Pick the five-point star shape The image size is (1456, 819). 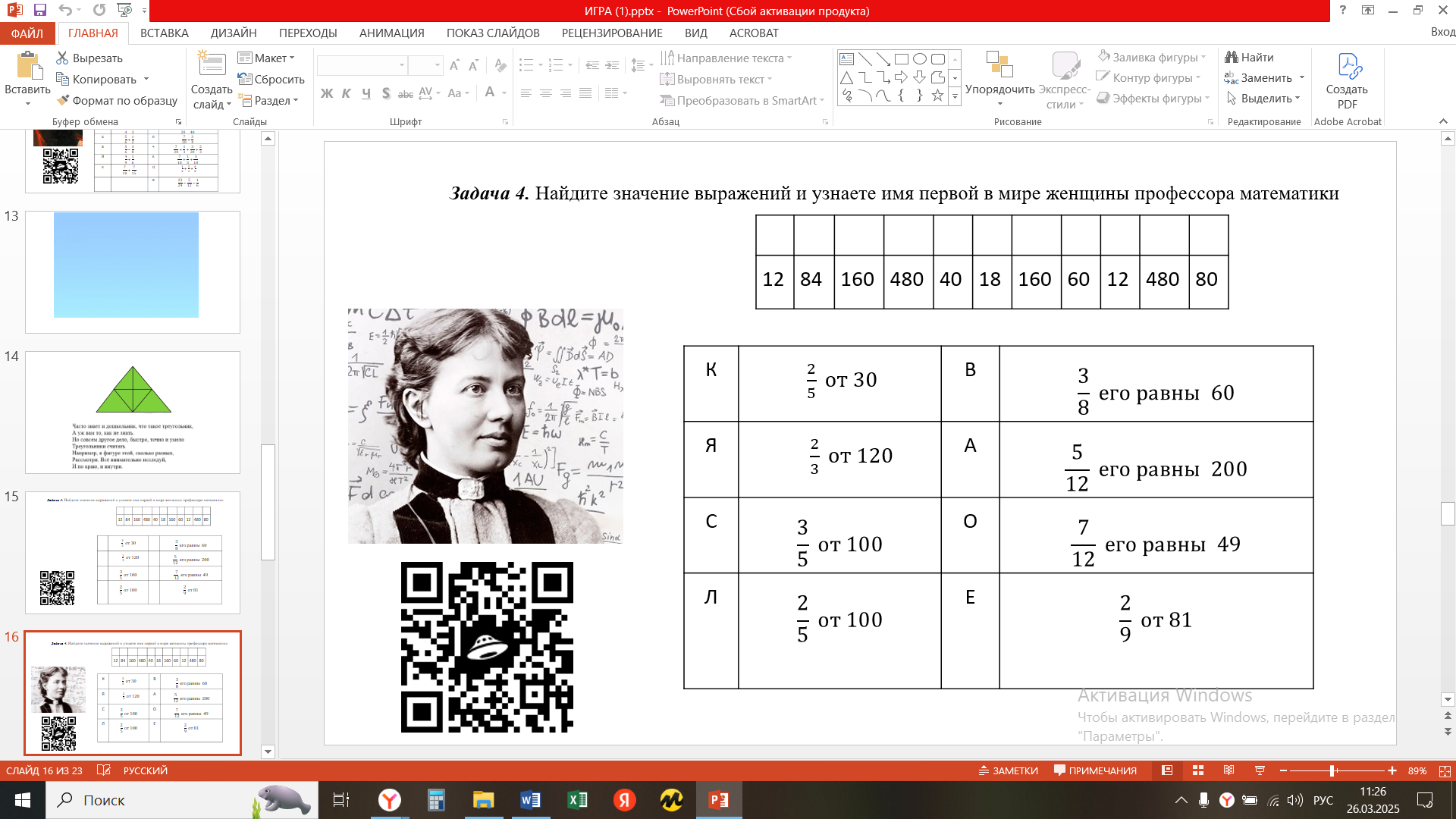tap(938, 96)
